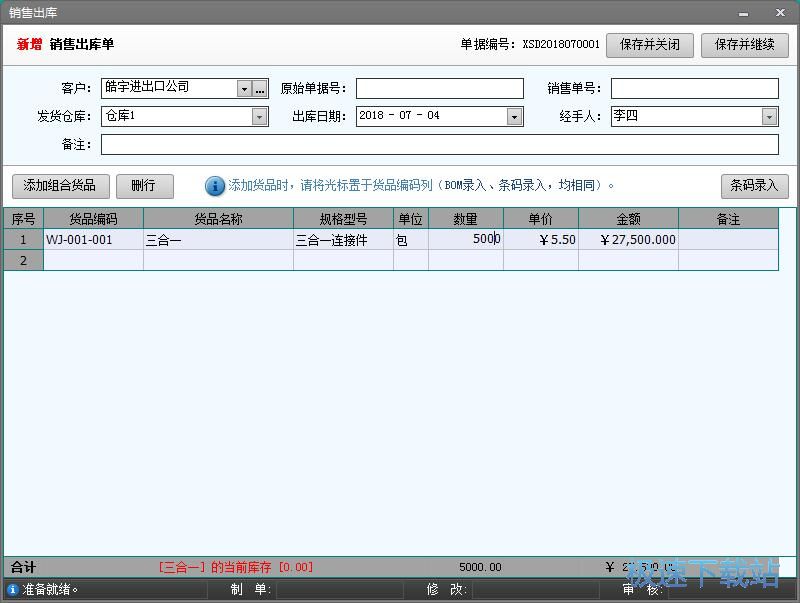Click the status bar info icon
Viewport: 800px width, 603px height.
(13, 589)
